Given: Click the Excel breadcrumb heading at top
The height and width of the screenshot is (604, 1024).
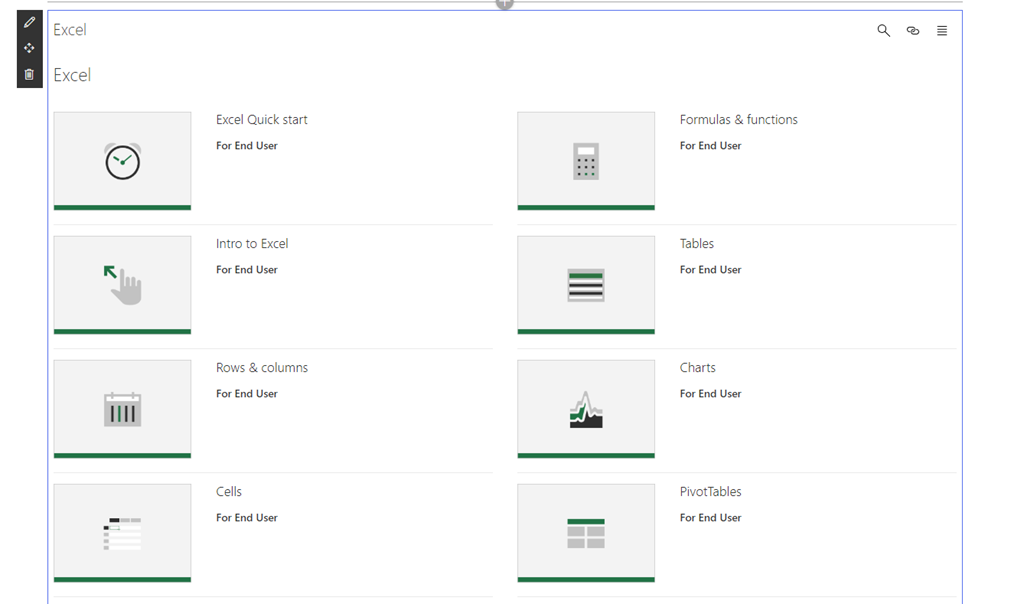Looking at the screenshot, I should tap(70, 30).
